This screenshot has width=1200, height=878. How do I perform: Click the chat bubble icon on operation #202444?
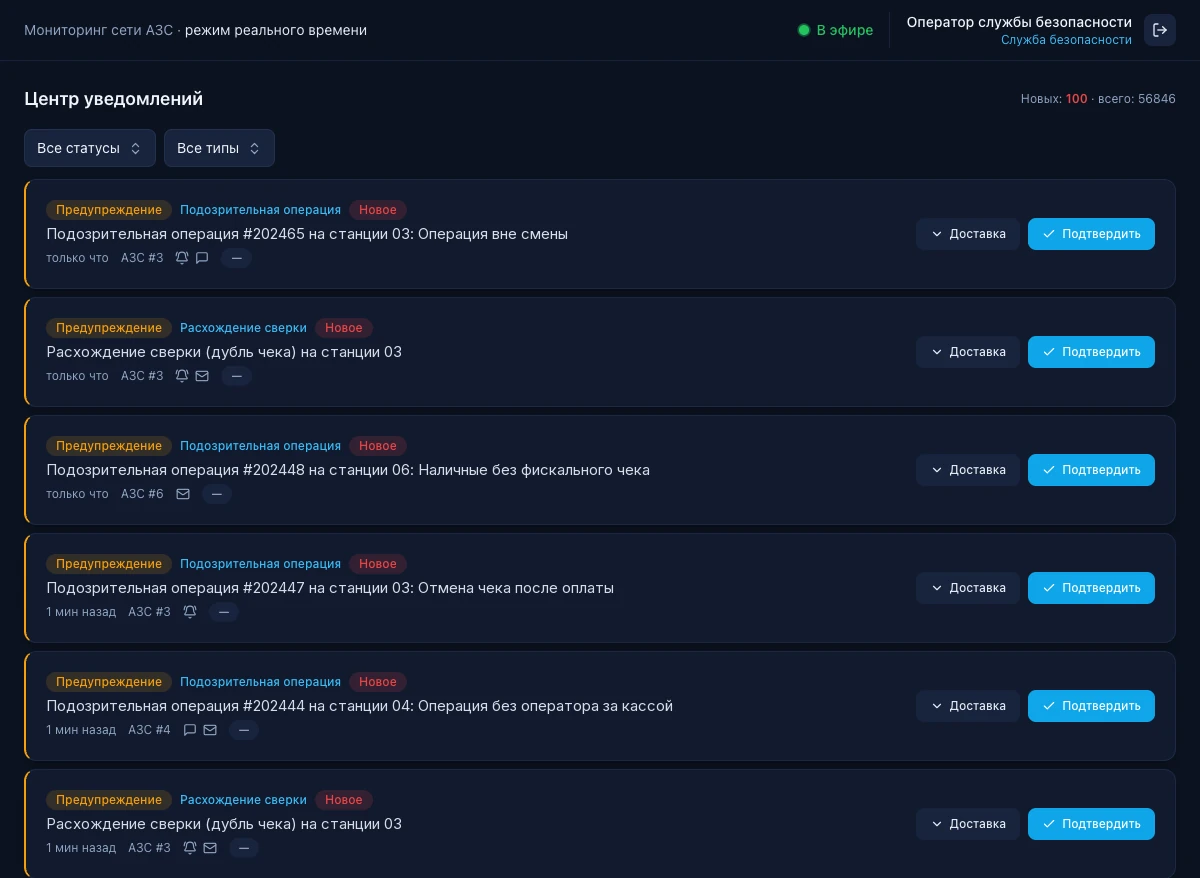click(190, 730)
